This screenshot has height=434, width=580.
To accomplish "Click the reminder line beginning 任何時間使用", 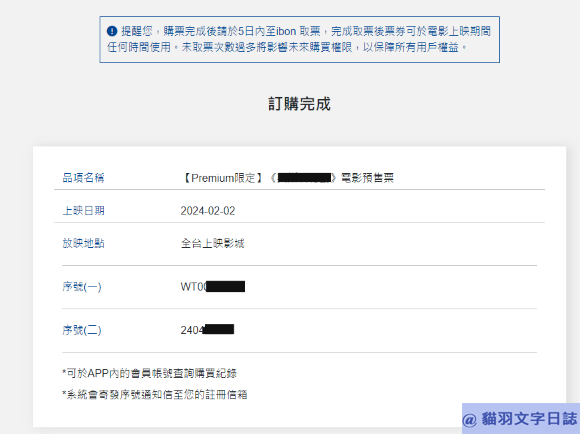I will pos(287,47).
